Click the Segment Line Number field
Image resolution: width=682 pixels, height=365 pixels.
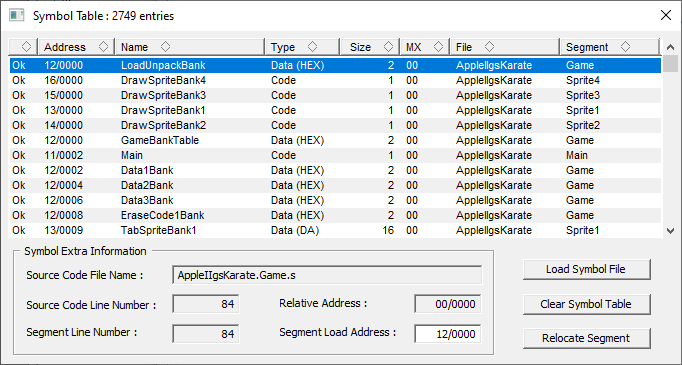pos(206,334)
